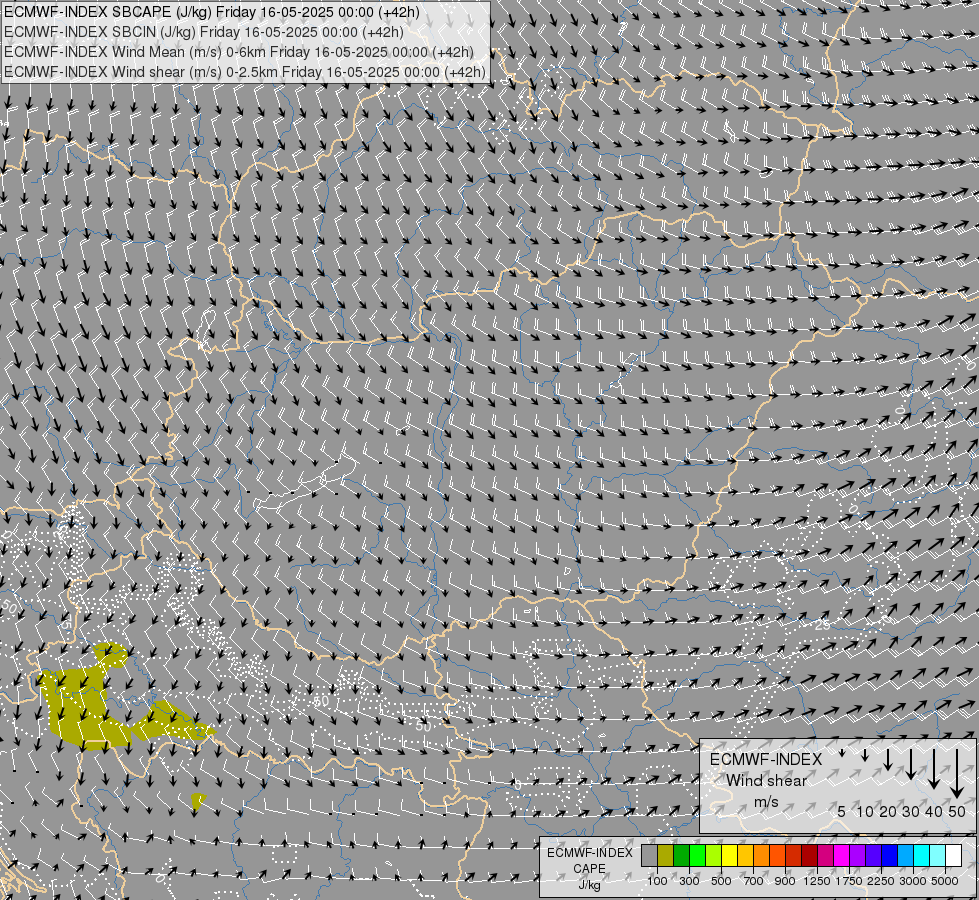The width and height of the screenshot is (979, 900).
Task: Click the 'Wind shear' legend heading
Action: pyautogui.click(x=766, y=781)
